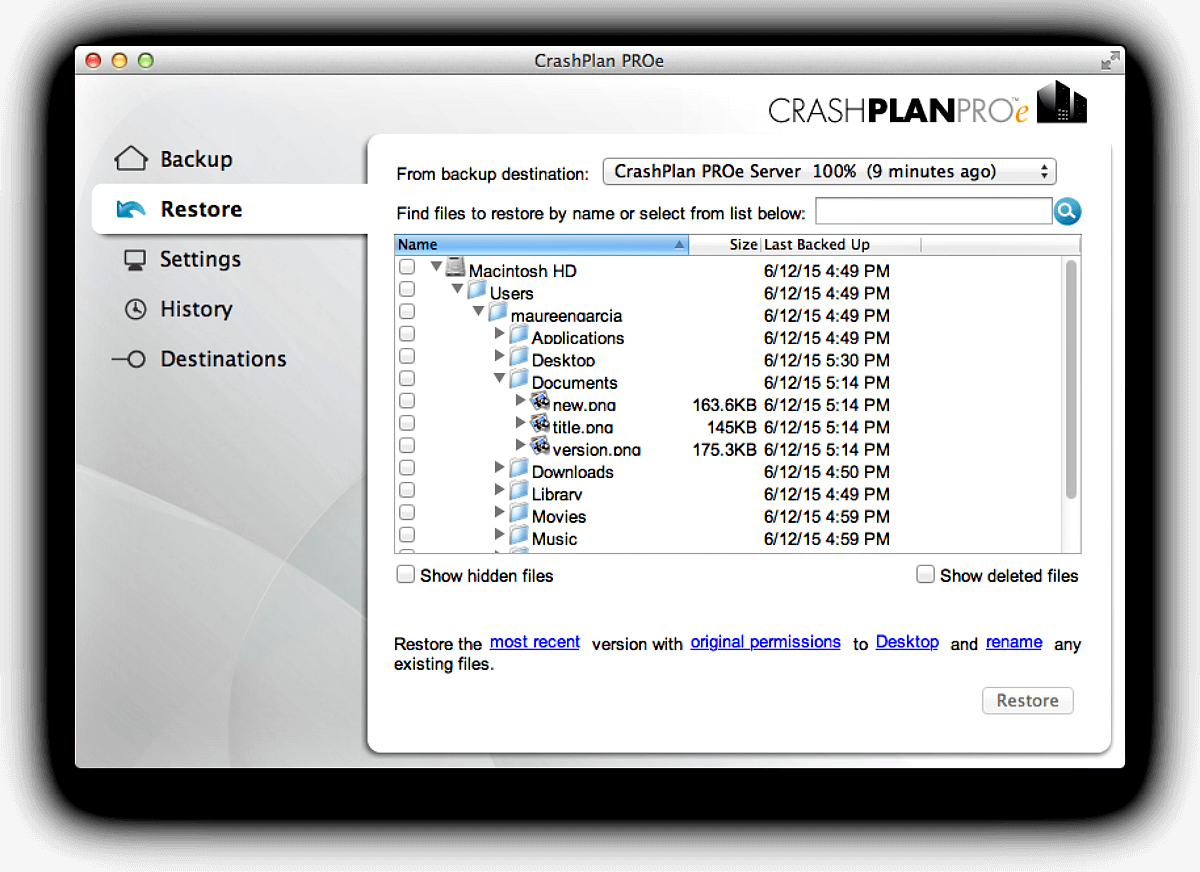1200x872 pixels.
Task: Click the blue search magnifier icon
Action: (x=1067, y=211)
